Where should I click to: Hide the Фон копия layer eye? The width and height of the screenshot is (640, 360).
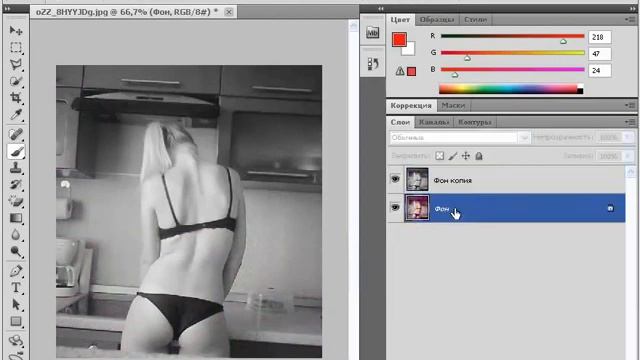click(x=395, y=179)
